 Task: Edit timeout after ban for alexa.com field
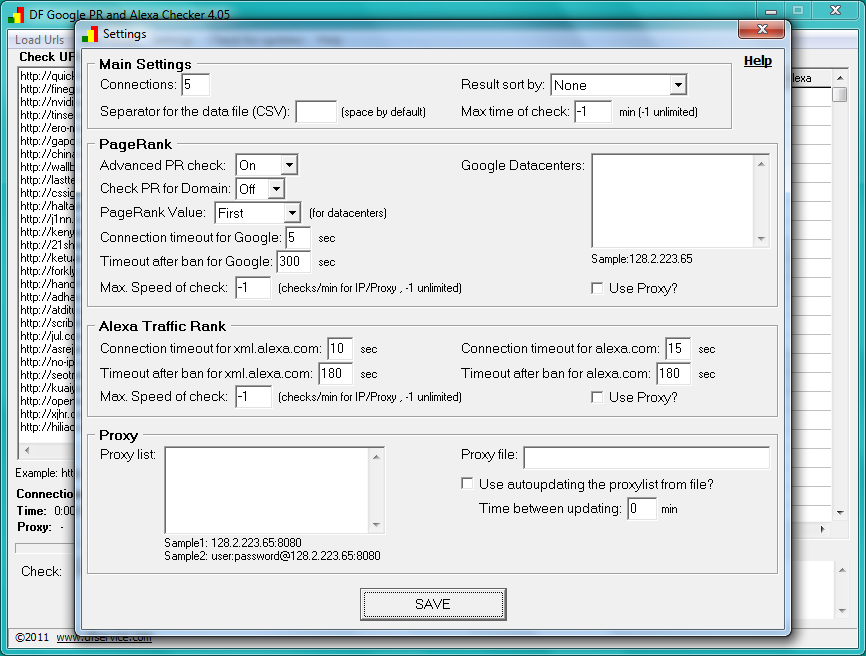pos(674,374)
